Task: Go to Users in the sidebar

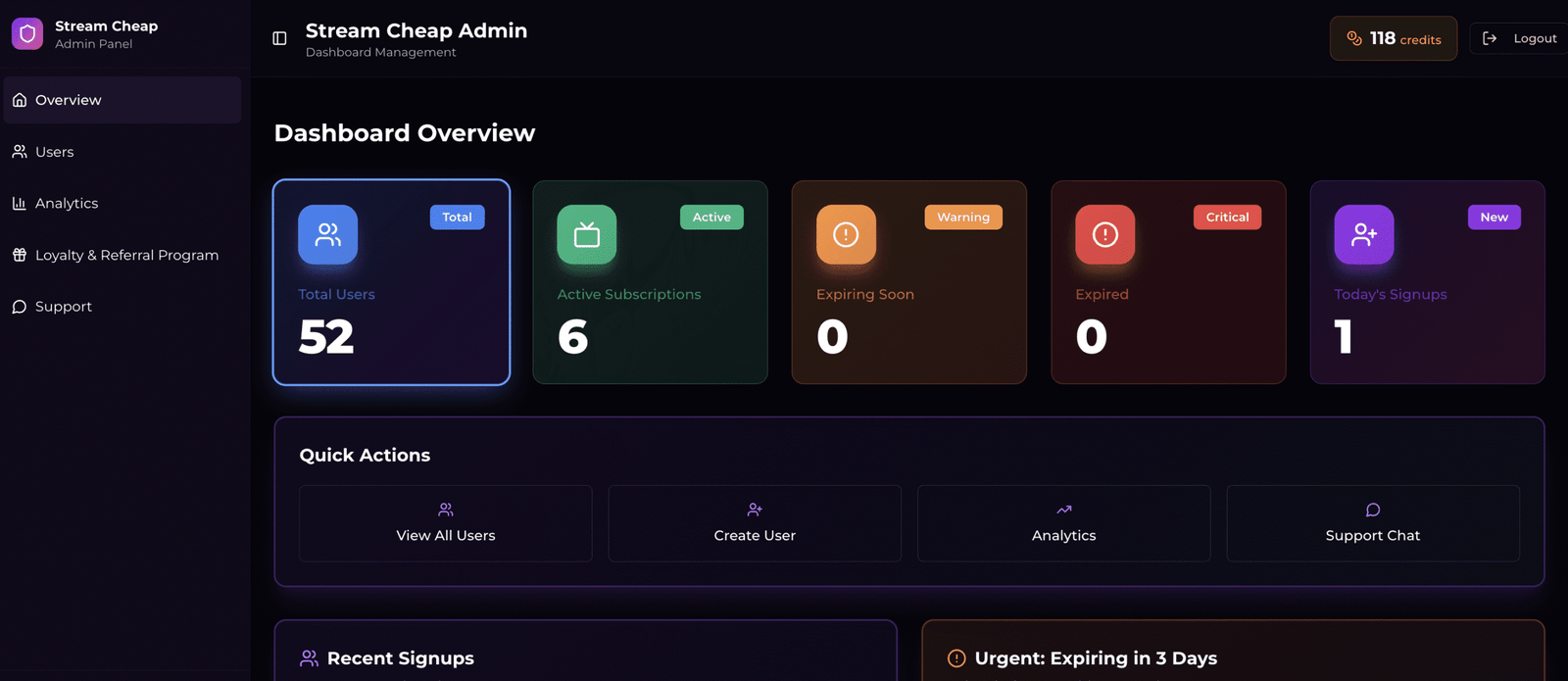Action: pos(122,152)
